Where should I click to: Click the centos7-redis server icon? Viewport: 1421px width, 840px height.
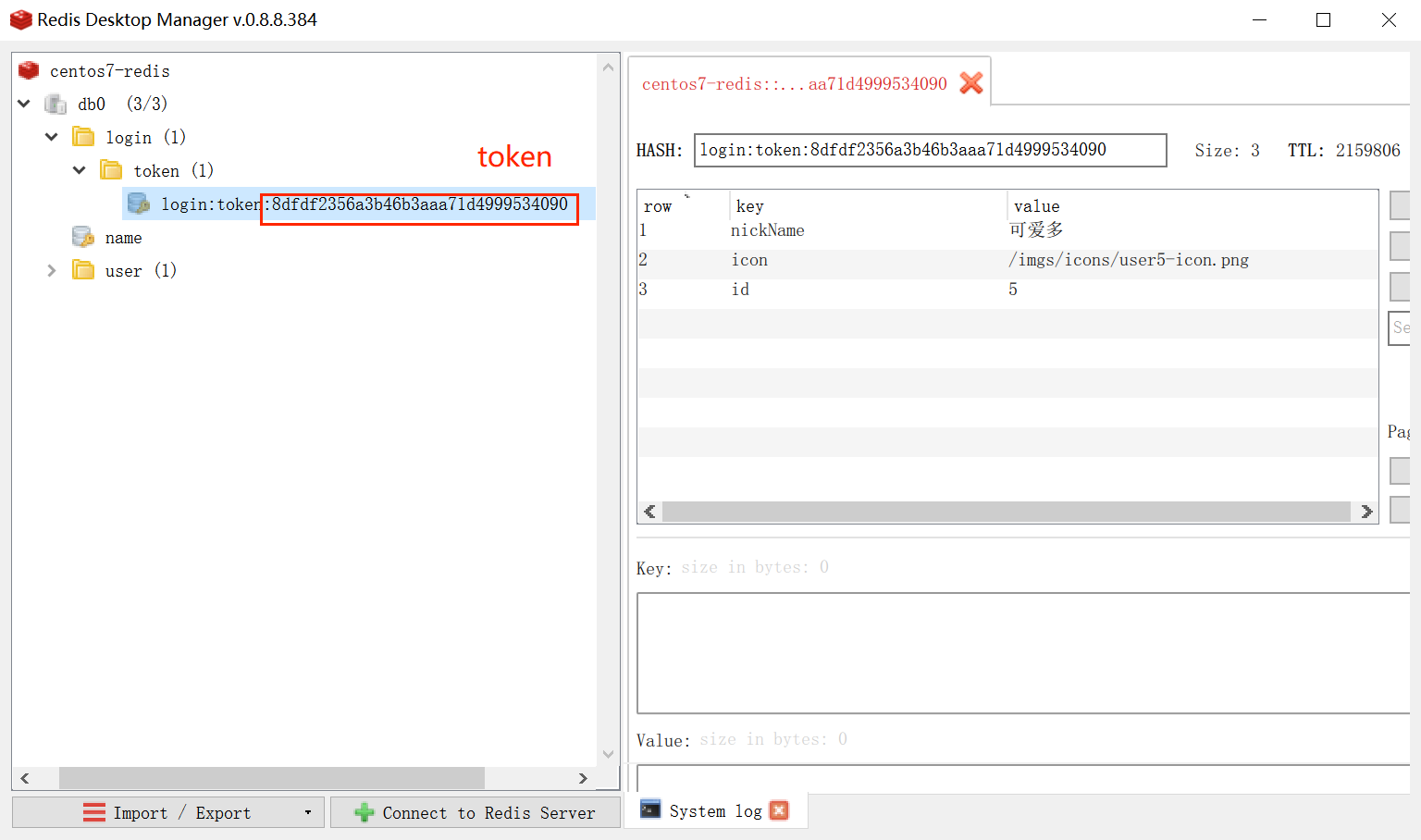29,70
